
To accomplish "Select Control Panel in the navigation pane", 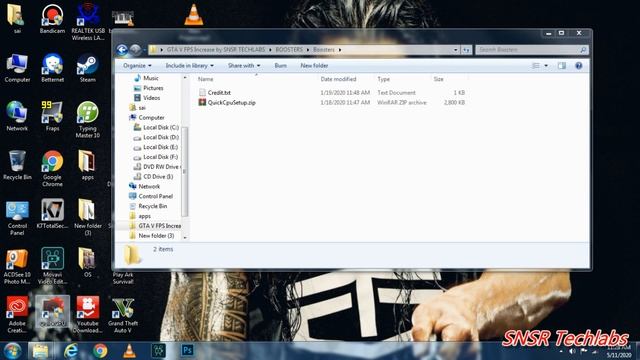I will (156, 196).
